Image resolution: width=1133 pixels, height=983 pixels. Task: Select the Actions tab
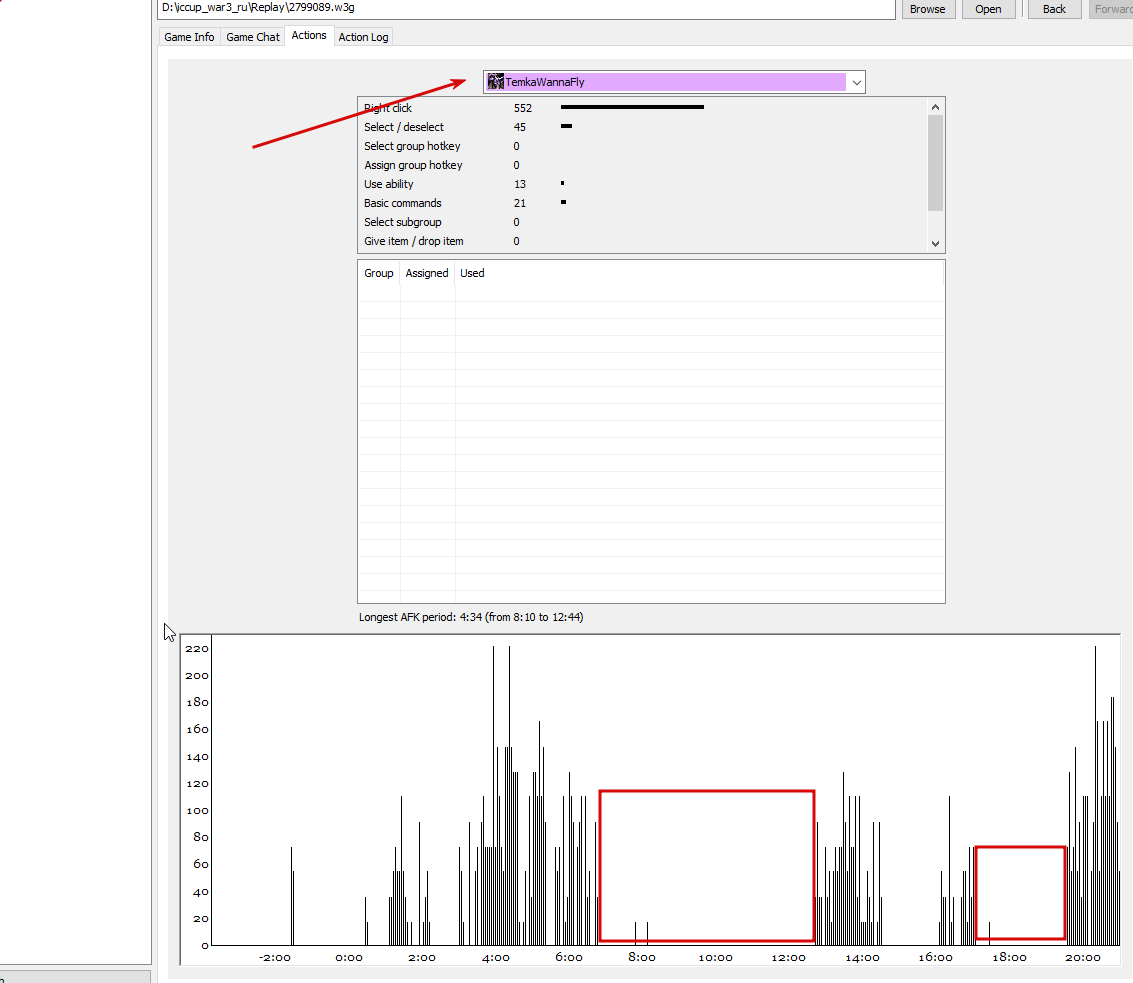point(309,35)
